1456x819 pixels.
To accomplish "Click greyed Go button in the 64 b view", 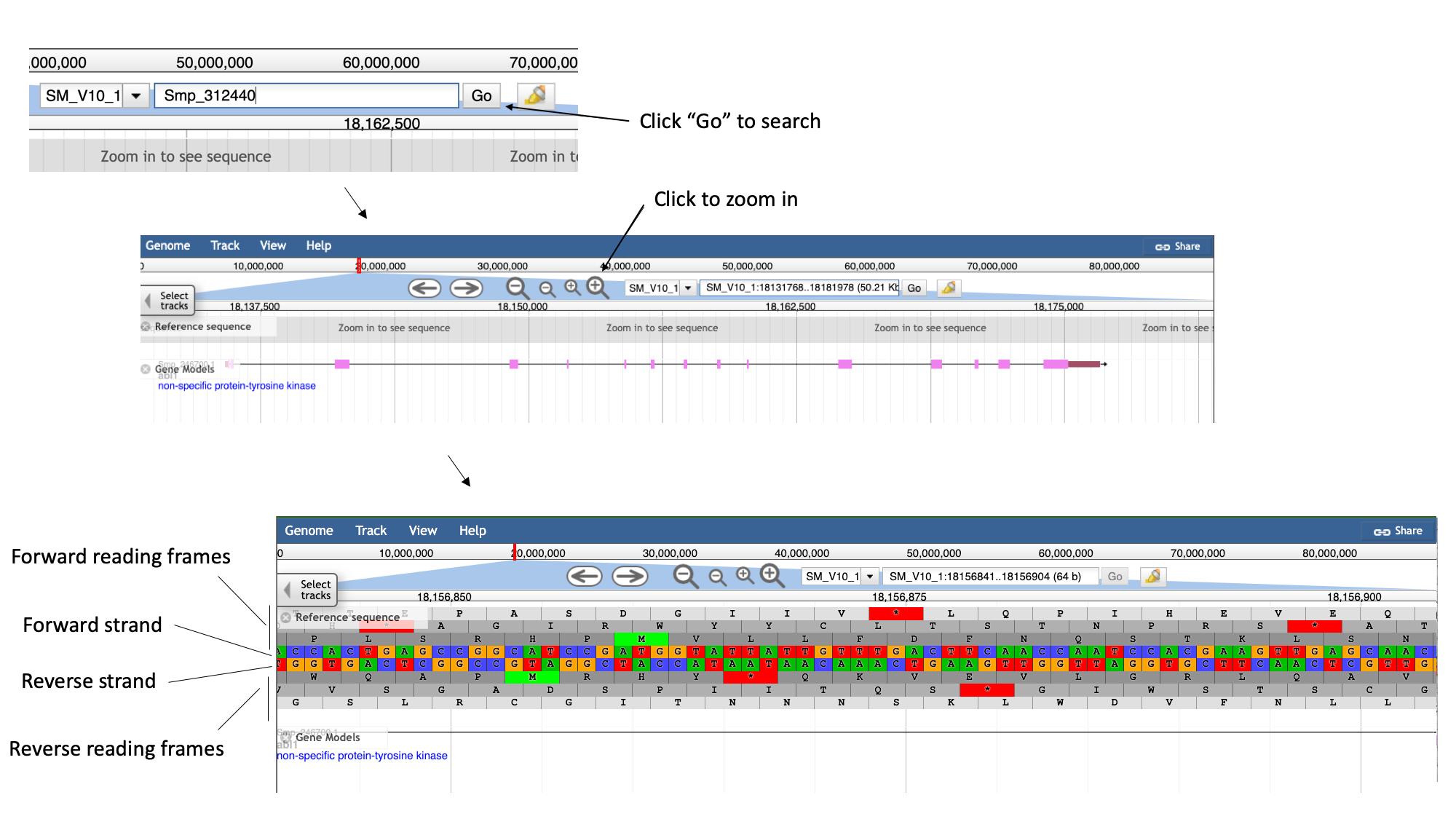I will coord(1115,577).
